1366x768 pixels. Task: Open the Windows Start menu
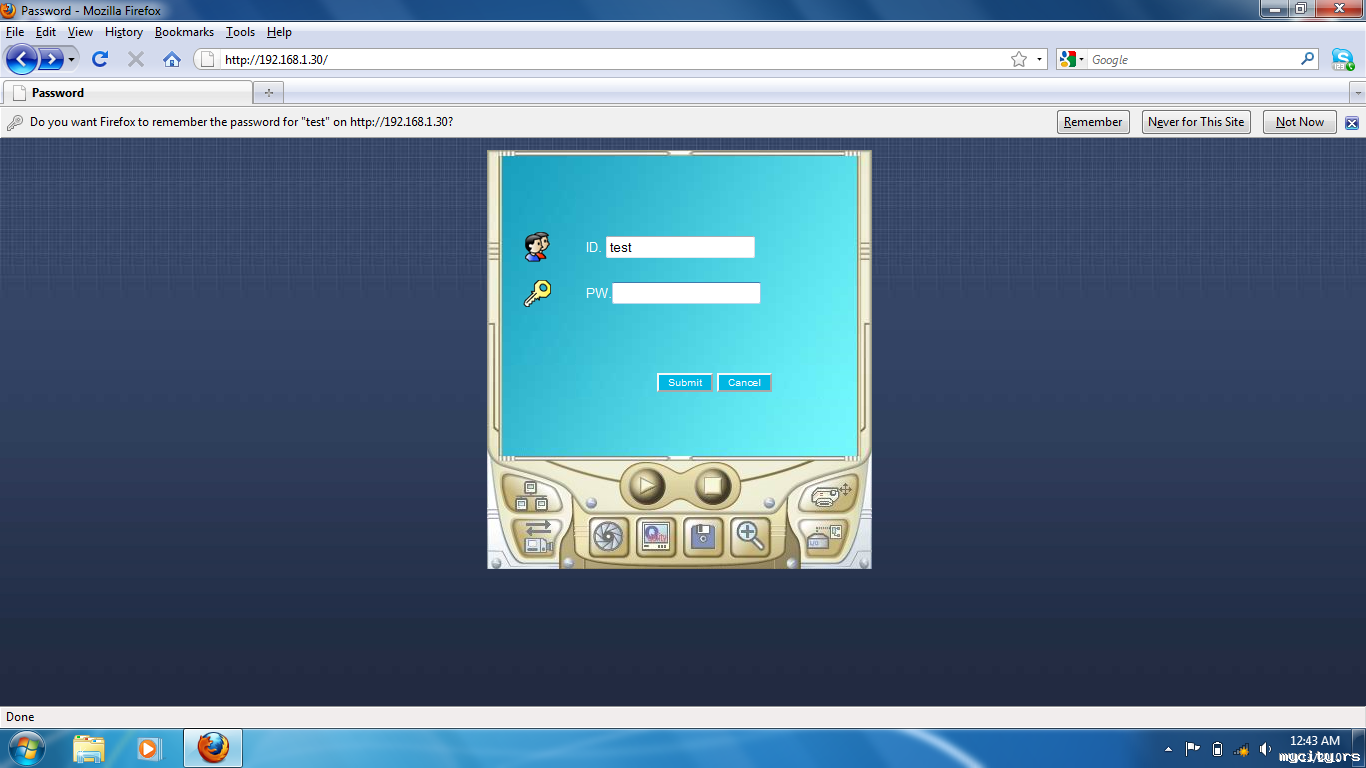click(25, 747)
